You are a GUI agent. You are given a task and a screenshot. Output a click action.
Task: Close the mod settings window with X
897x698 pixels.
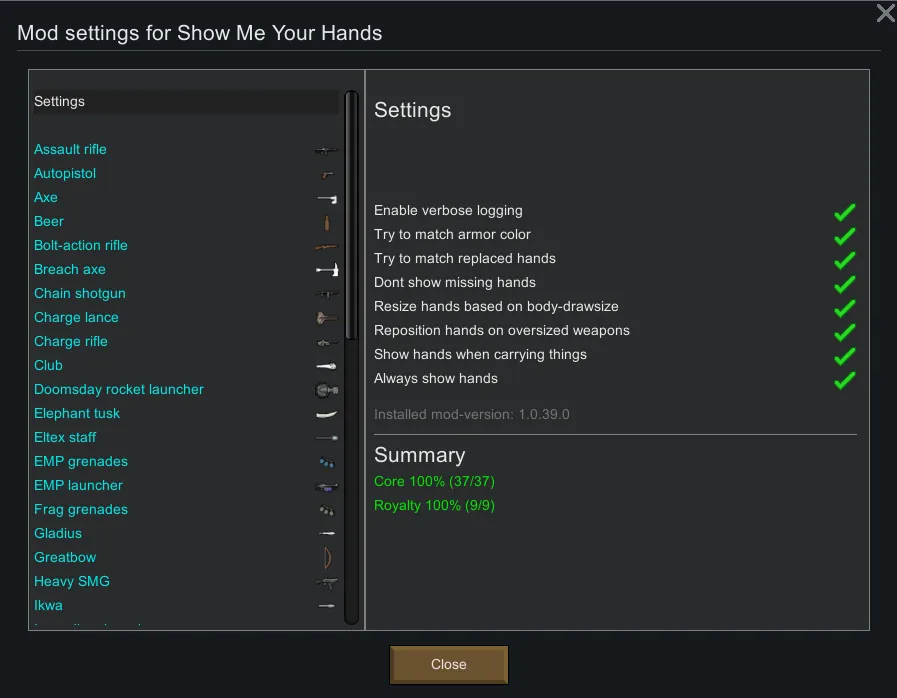point(885,13)
